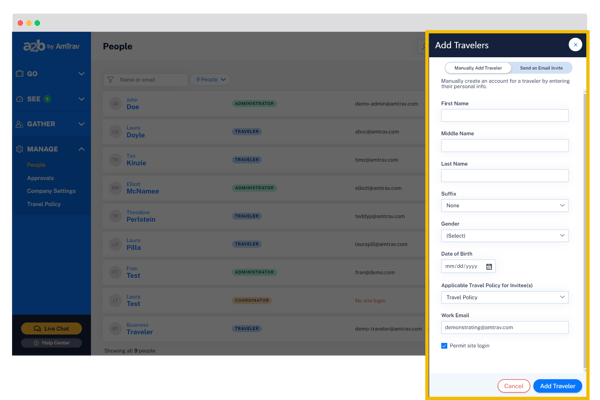
Task: Click the GATHER people icon in sidebar
Action: coord(20,124)
